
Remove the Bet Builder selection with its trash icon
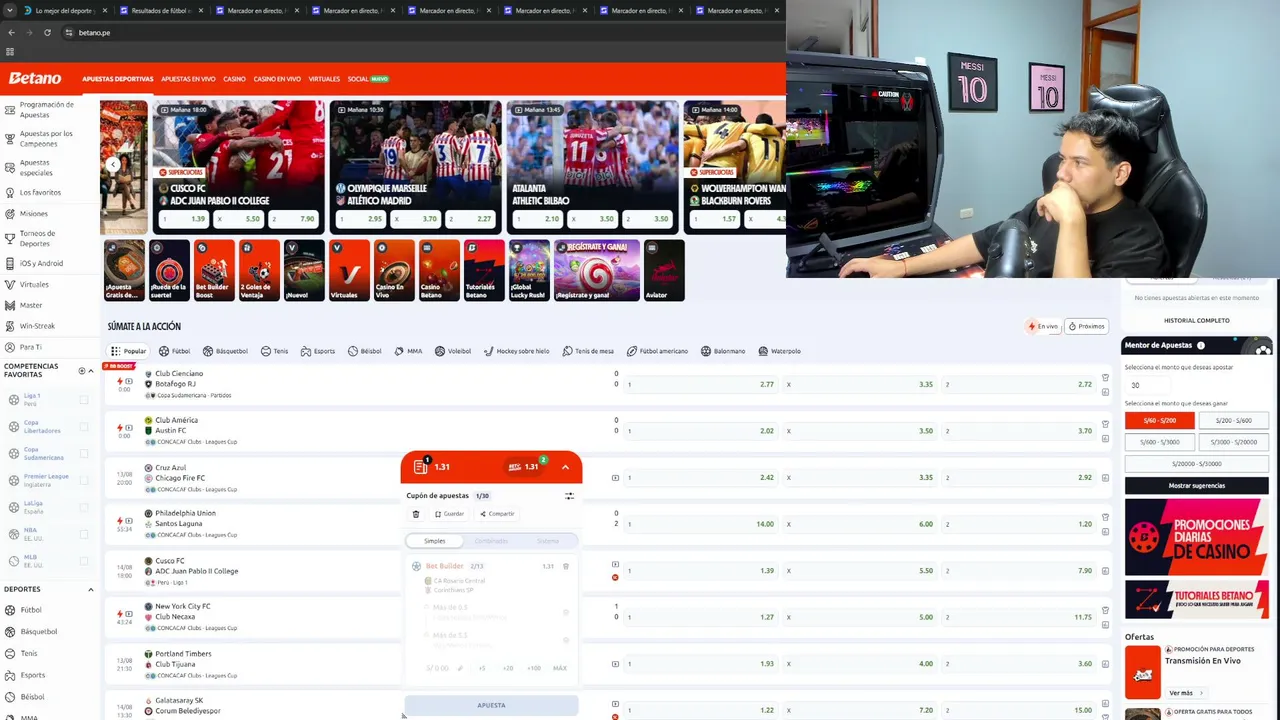pyautogui.click(x=566, y=566)
